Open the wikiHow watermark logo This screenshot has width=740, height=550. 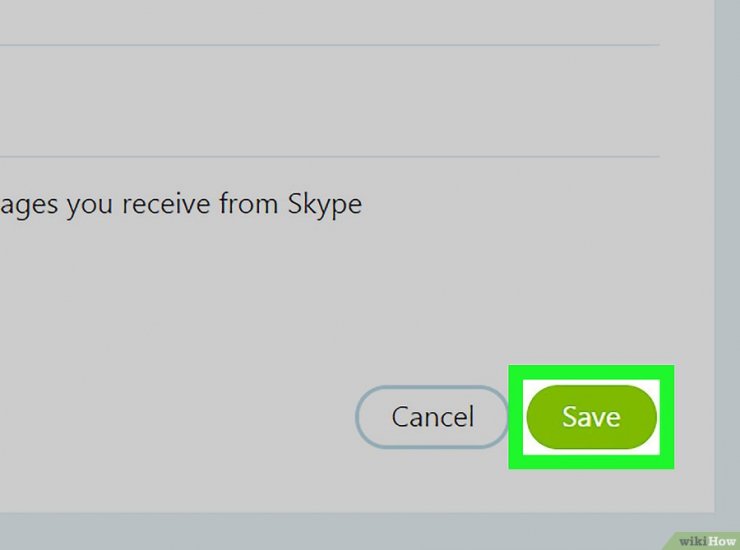pos(707,541)
